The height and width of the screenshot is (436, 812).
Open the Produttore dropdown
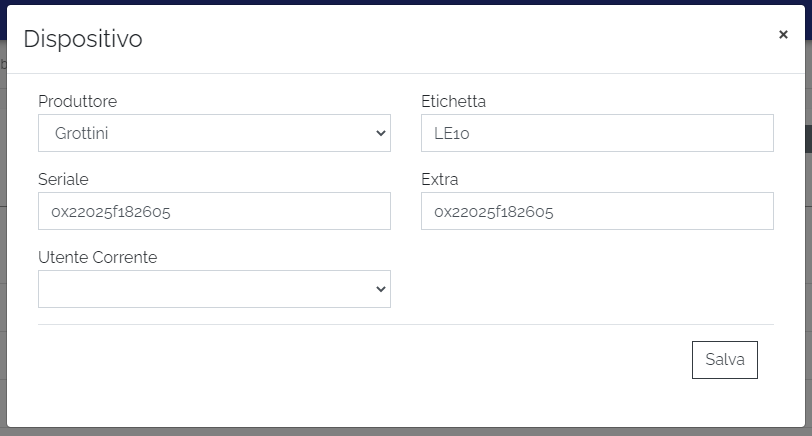coord(214,133)
